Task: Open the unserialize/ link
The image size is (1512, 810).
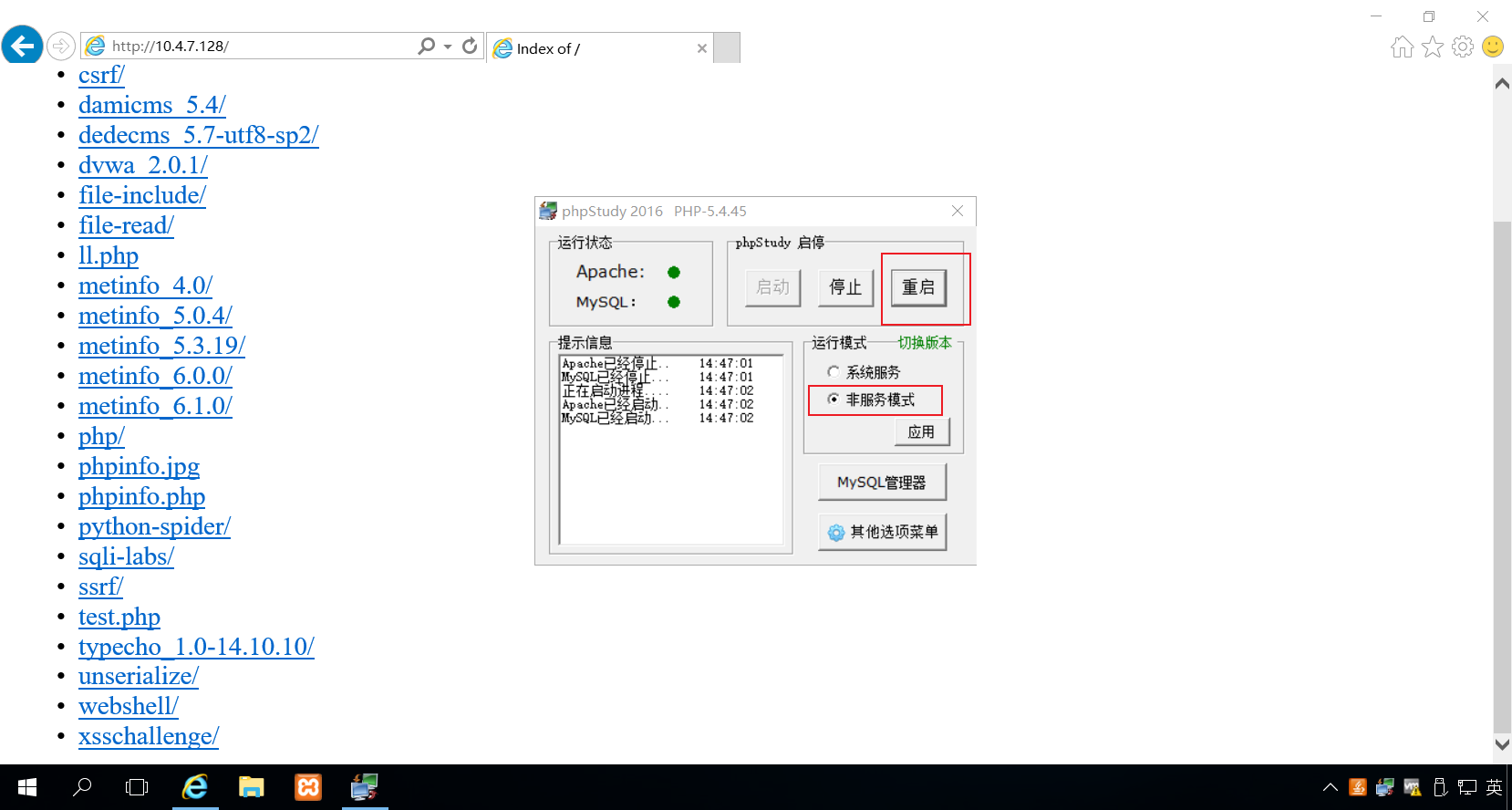Action: (x=139, y=676)
